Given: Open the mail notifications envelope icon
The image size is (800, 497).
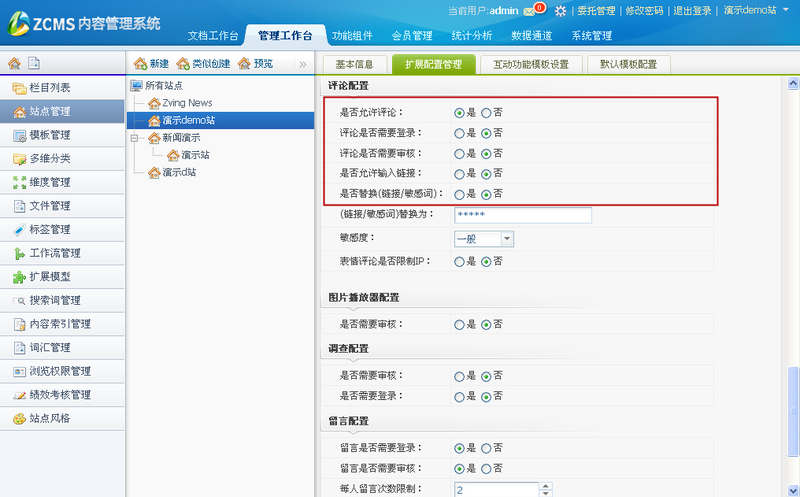Looking at the screenshot, I should point(529,10).
